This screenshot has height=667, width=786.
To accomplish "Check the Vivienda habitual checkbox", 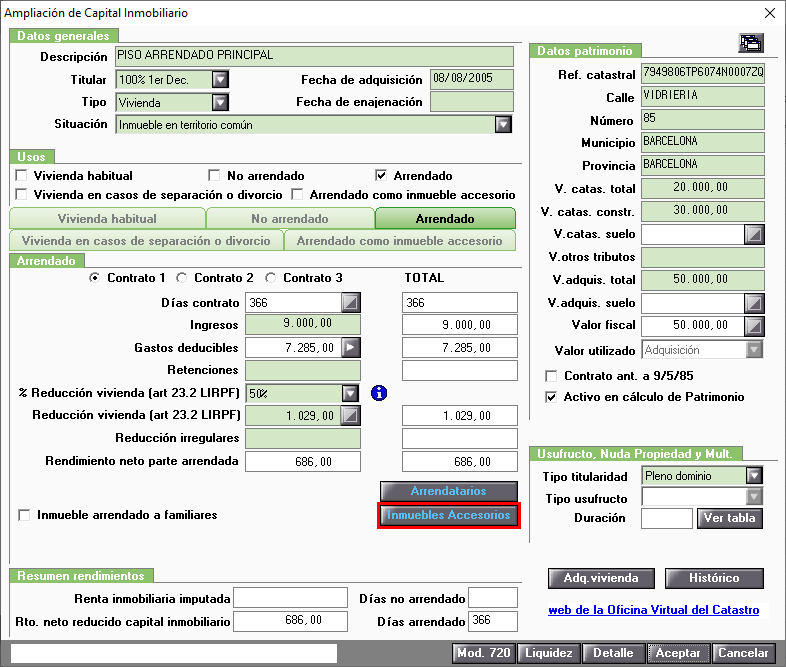I will pyautogui.click(x=21, y=175).
